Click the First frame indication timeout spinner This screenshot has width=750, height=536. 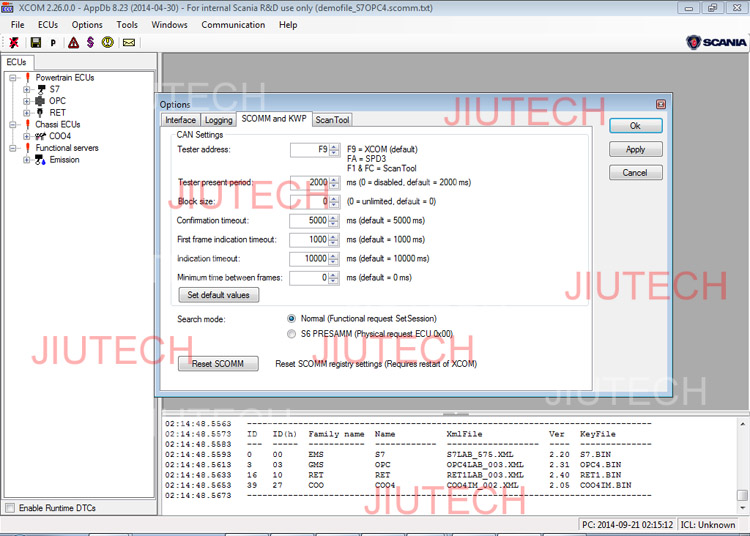334,240
